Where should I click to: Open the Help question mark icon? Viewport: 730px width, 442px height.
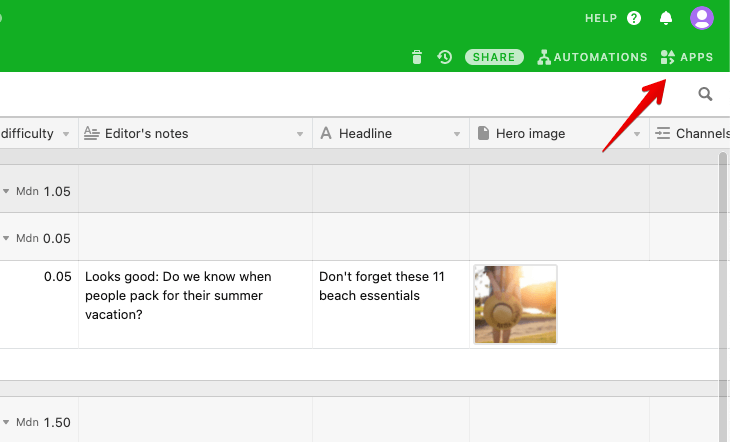tap(634, 18)
